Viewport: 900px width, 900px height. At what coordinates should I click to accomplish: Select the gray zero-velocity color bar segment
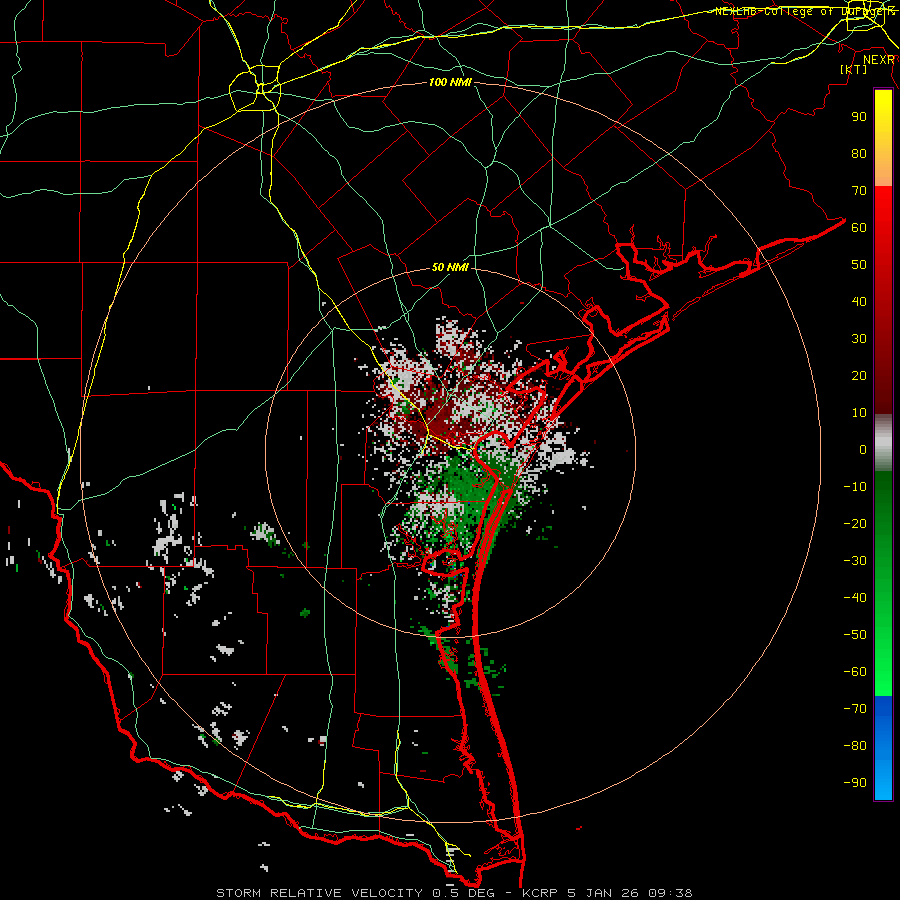[883, 443]
